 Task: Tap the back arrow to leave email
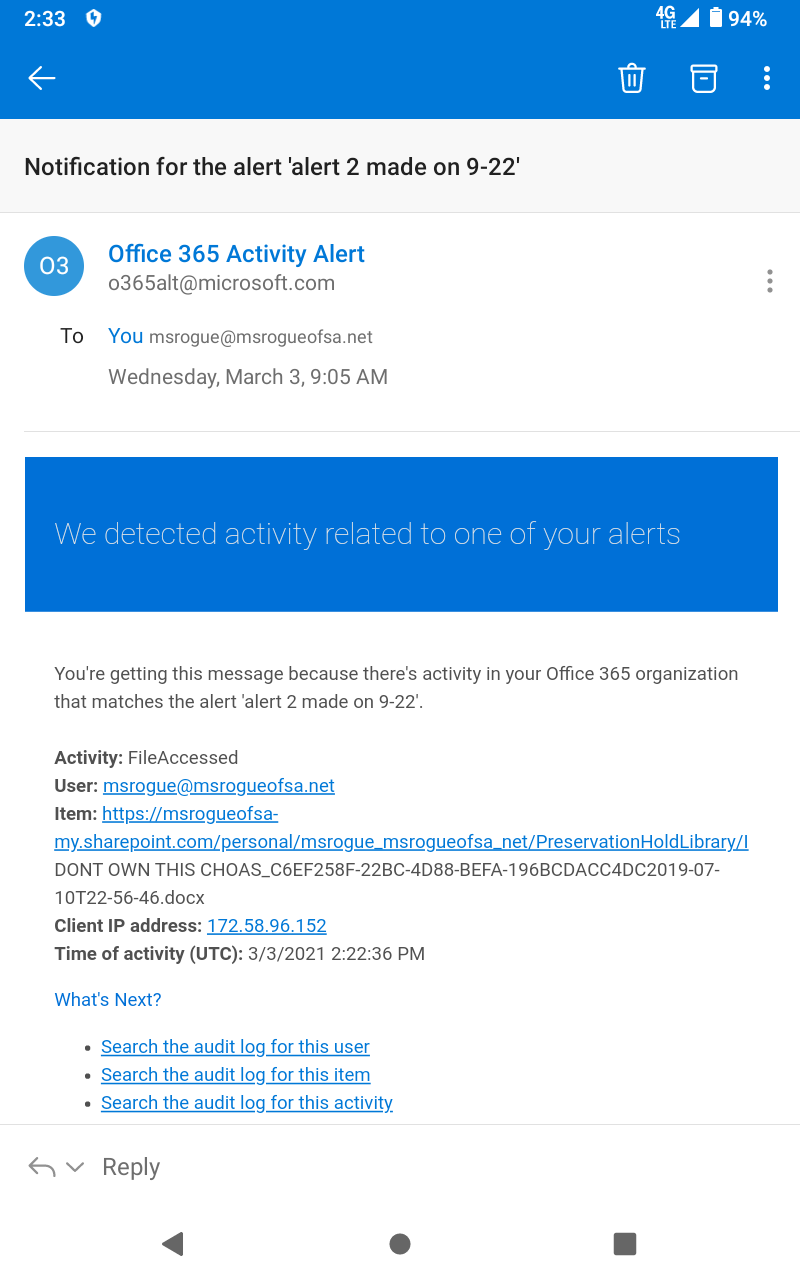pyautogui.click(x=42, y=78)
